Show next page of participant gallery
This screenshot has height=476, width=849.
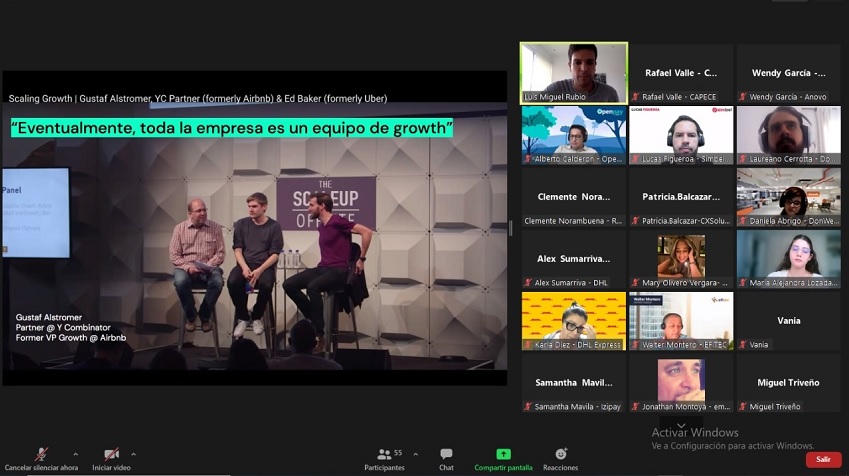click(x=681, y=424)
